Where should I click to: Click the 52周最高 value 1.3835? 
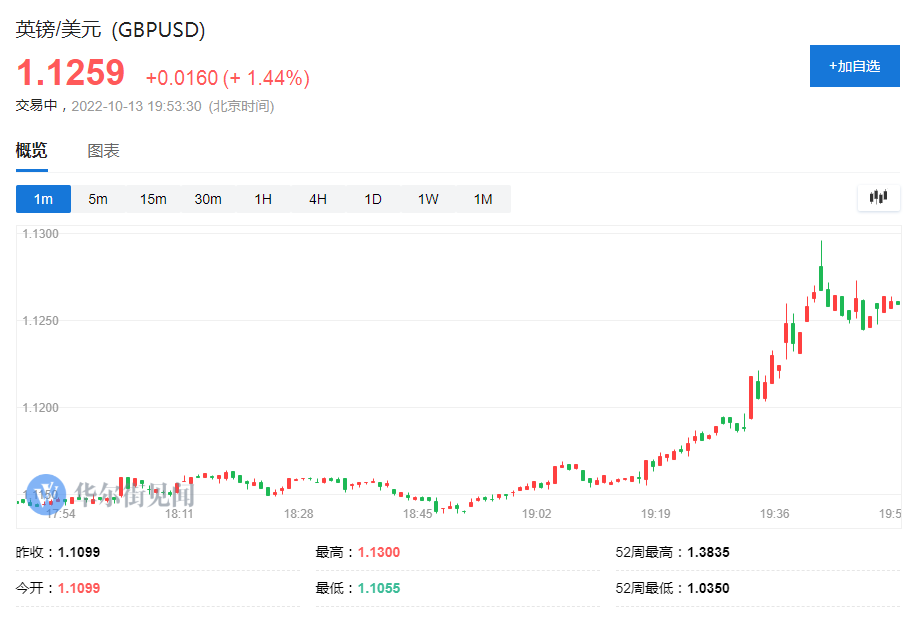709,552
